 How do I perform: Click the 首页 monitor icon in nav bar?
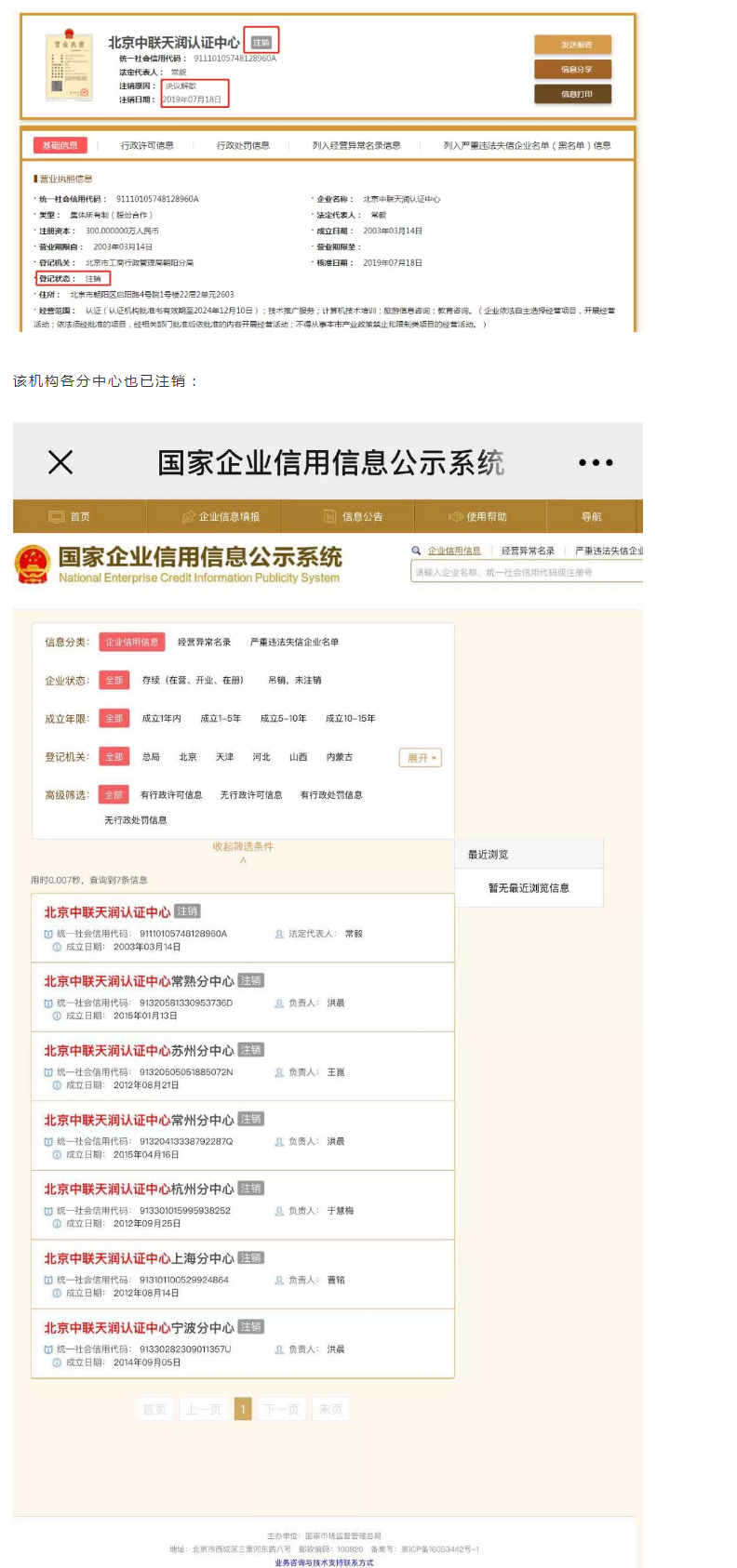(57, 516)
